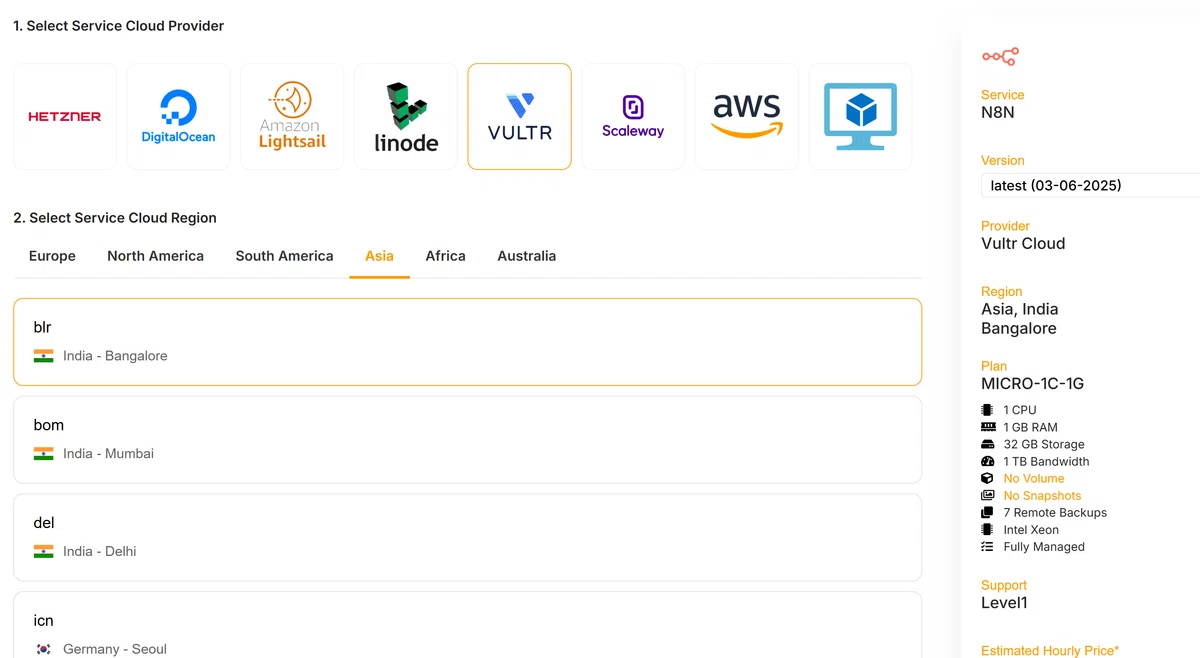Select the Linode provider logo
The width and height of the screenshot is (1200, 658).
point(406,117)
